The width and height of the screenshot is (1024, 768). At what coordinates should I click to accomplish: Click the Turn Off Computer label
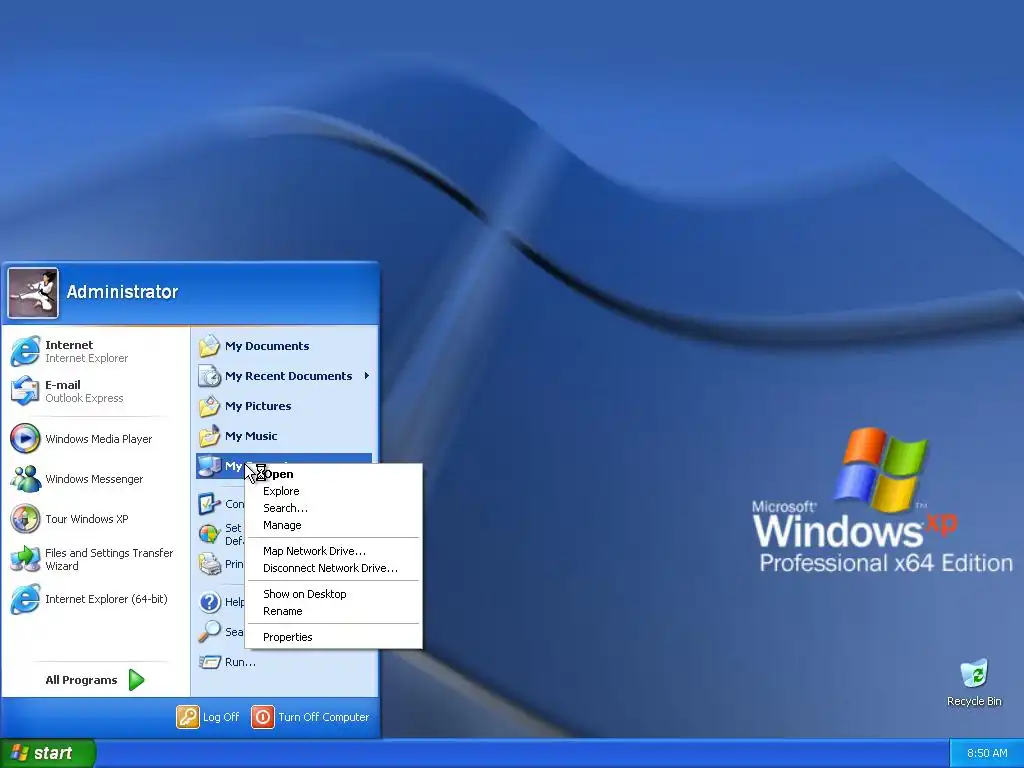coord(323,717)
